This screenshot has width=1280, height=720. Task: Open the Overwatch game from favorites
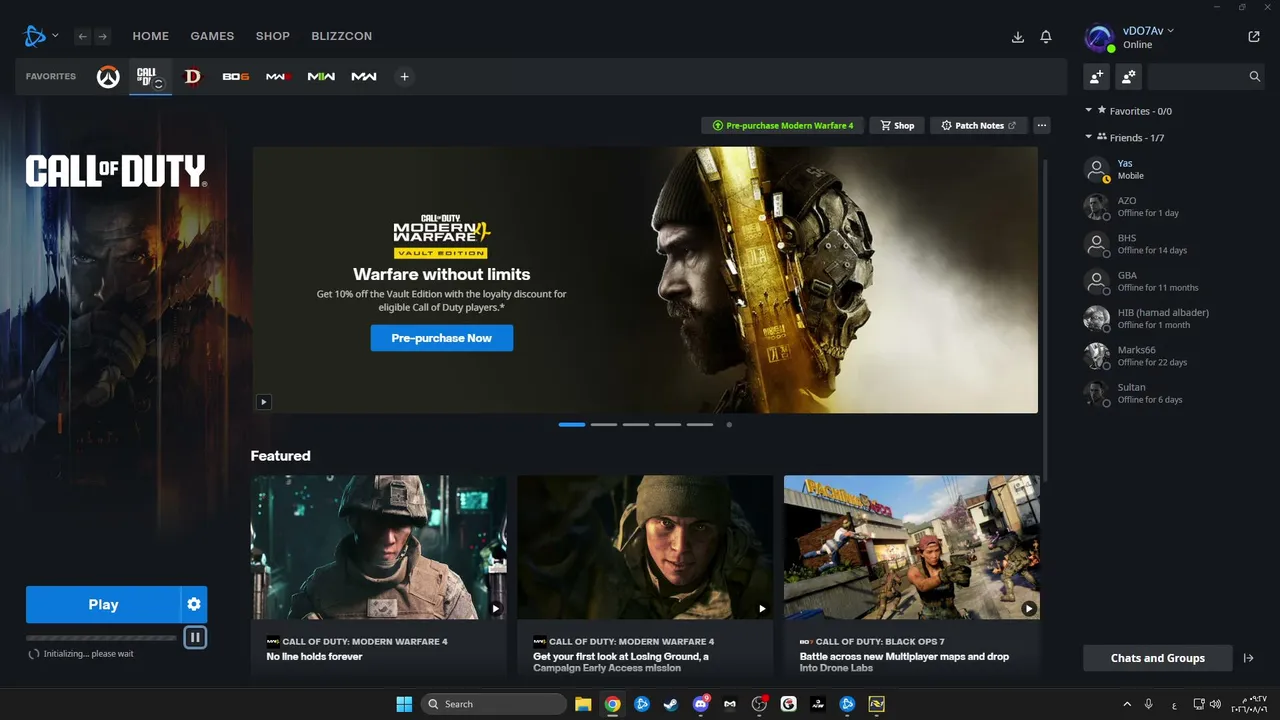pos(108,77)
